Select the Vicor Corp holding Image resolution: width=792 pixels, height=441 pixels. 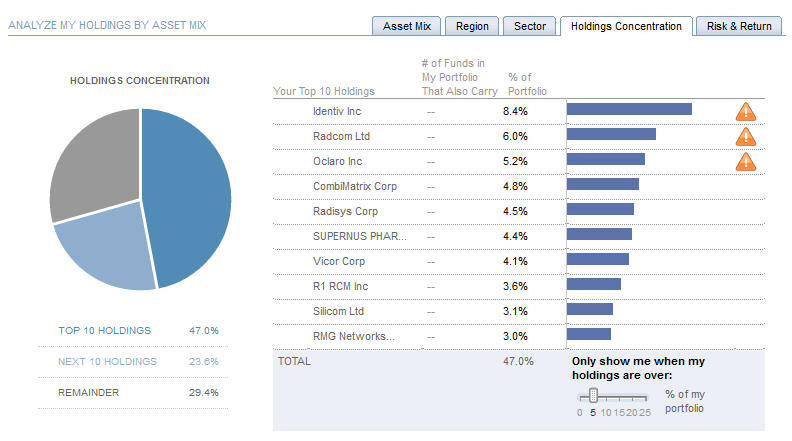(x=338, y=260)
